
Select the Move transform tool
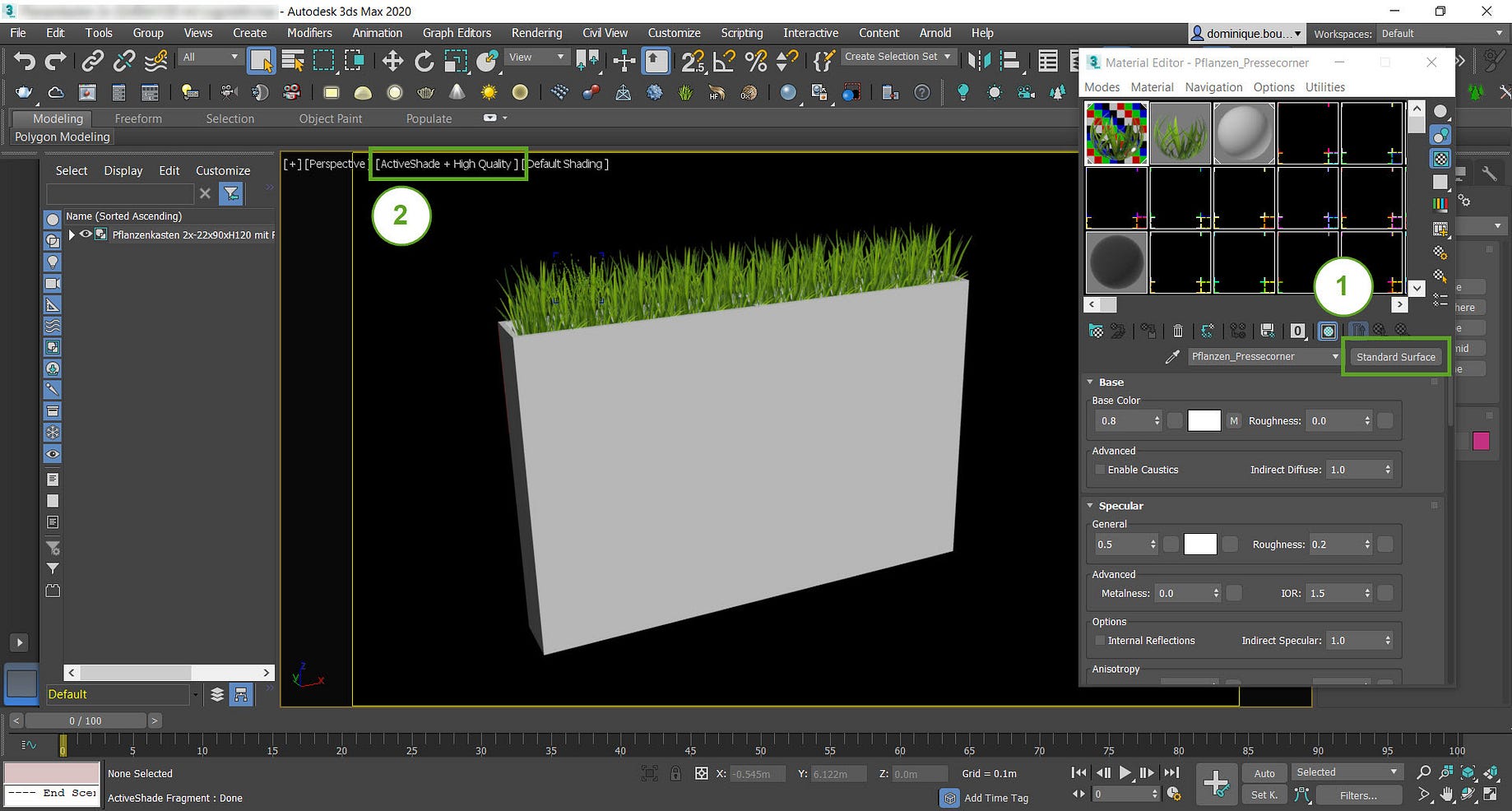pyautogui.click(x=392, y=62)
